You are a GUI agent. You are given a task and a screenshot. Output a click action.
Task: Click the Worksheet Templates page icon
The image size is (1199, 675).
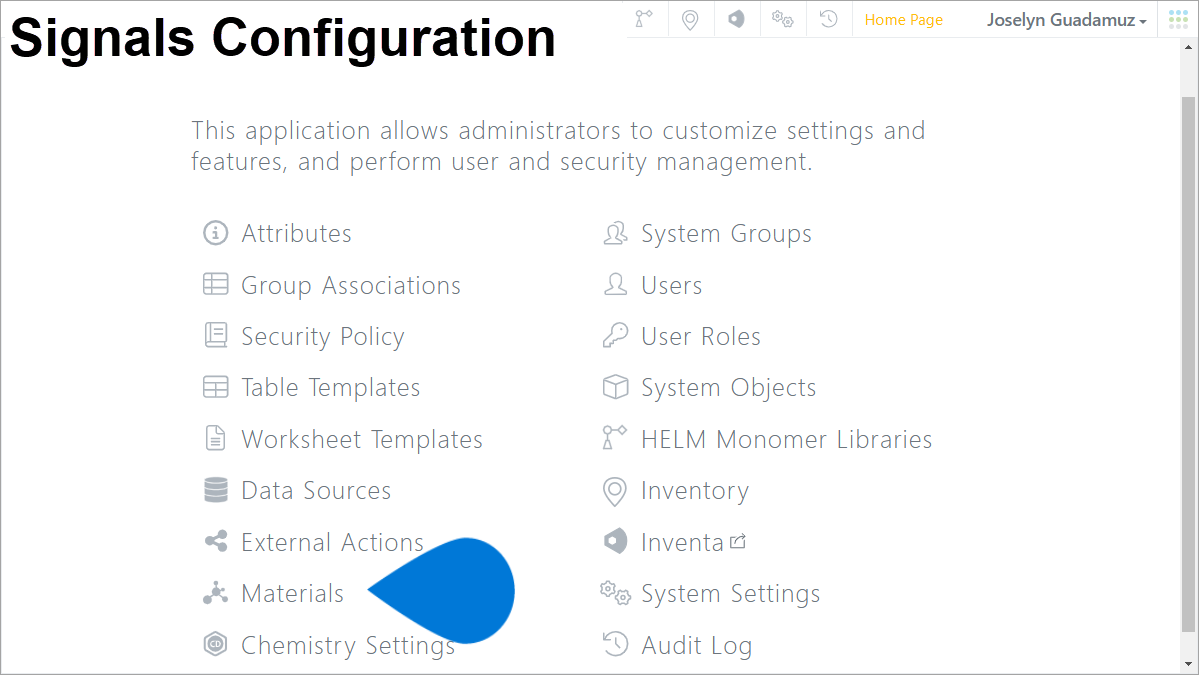216,438
